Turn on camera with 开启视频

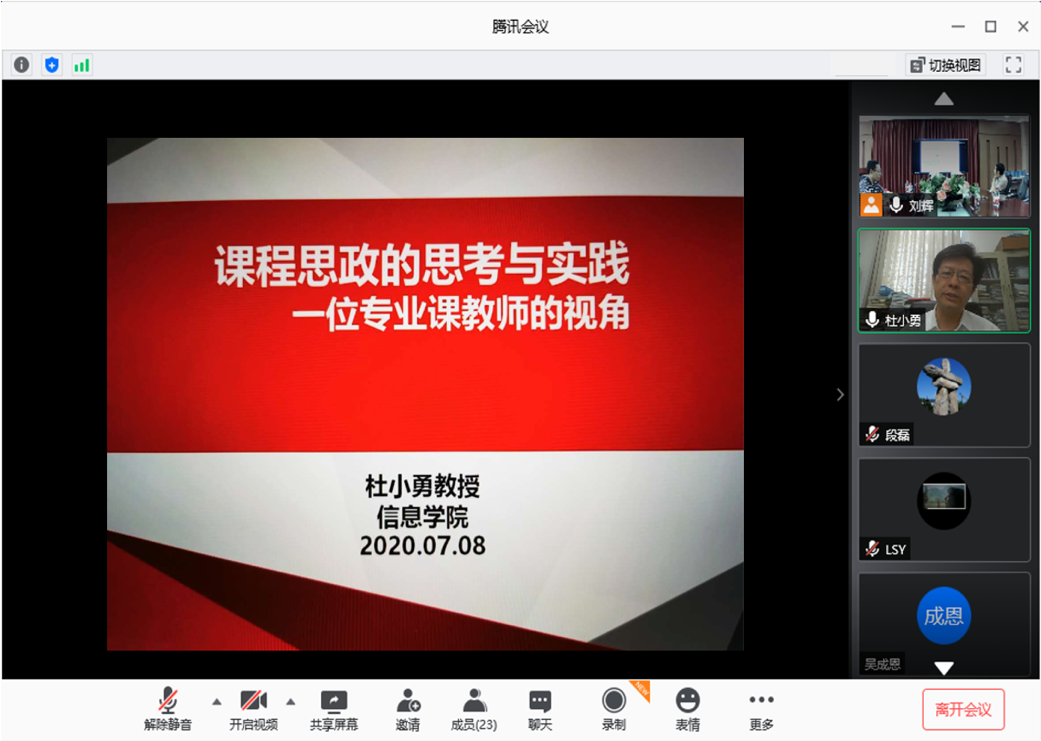click(253, 709)
